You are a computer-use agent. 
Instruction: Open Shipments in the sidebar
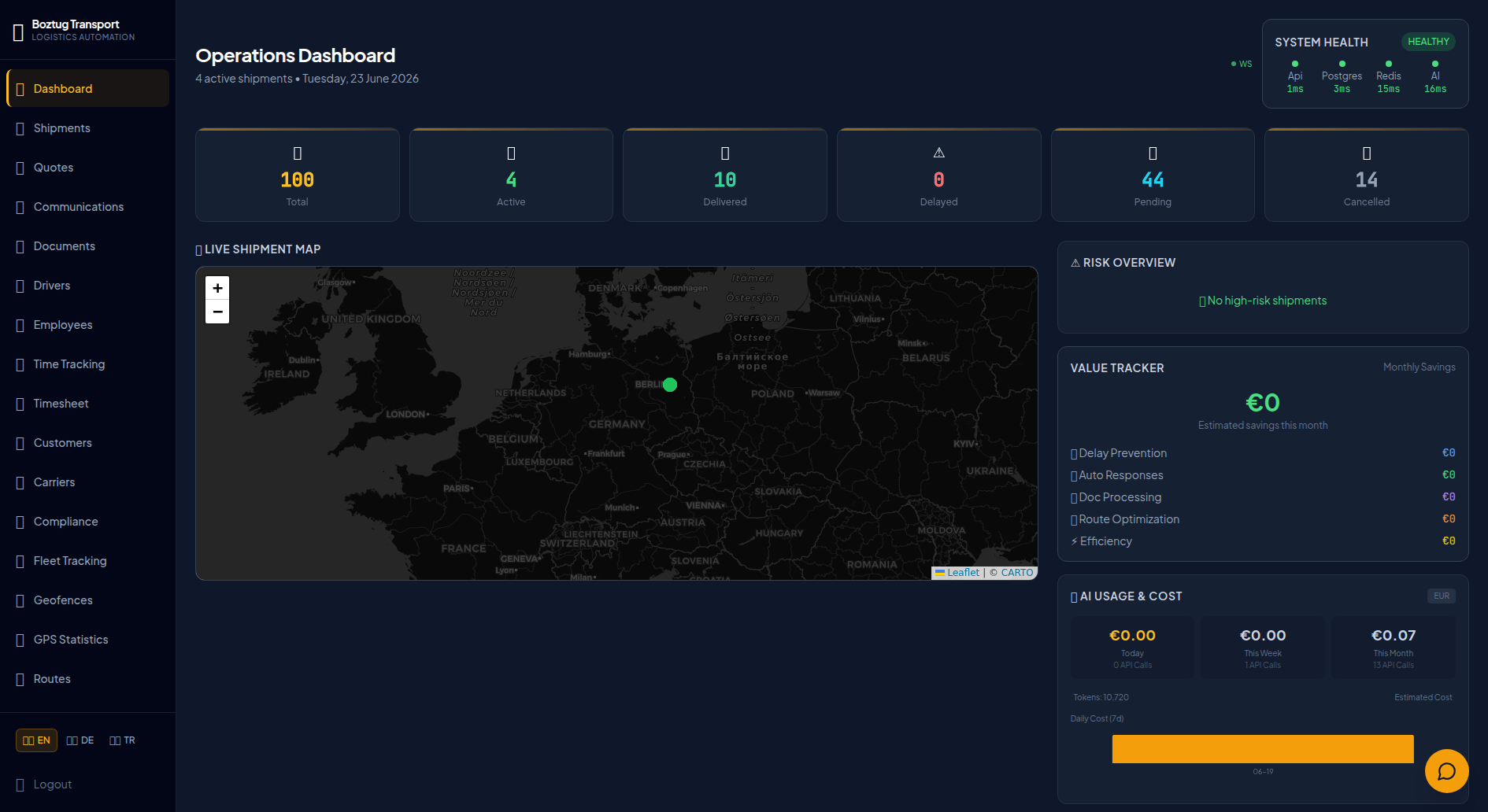click(87, 128)
